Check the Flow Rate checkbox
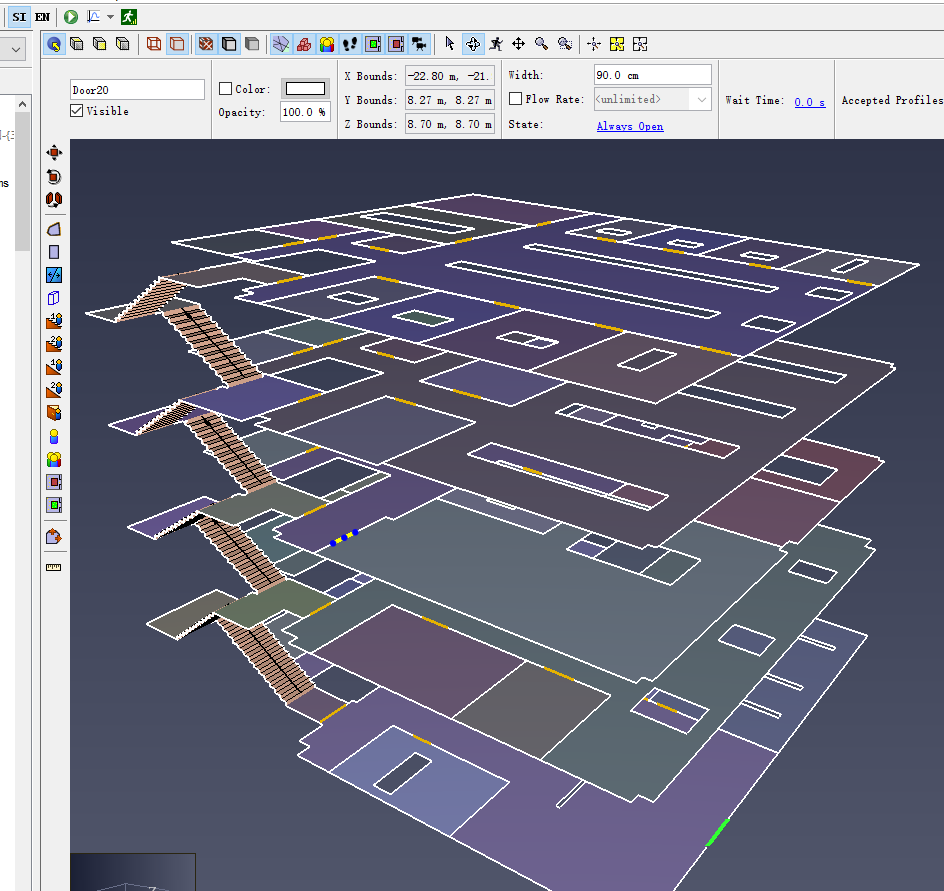944x891 pixels. [x=515, y=99]
